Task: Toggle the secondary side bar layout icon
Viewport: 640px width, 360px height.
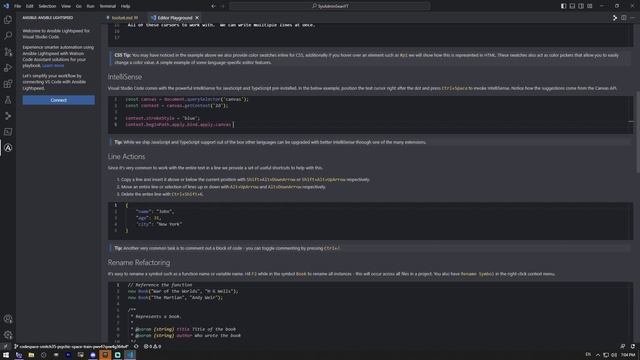Action: (581, 6)
